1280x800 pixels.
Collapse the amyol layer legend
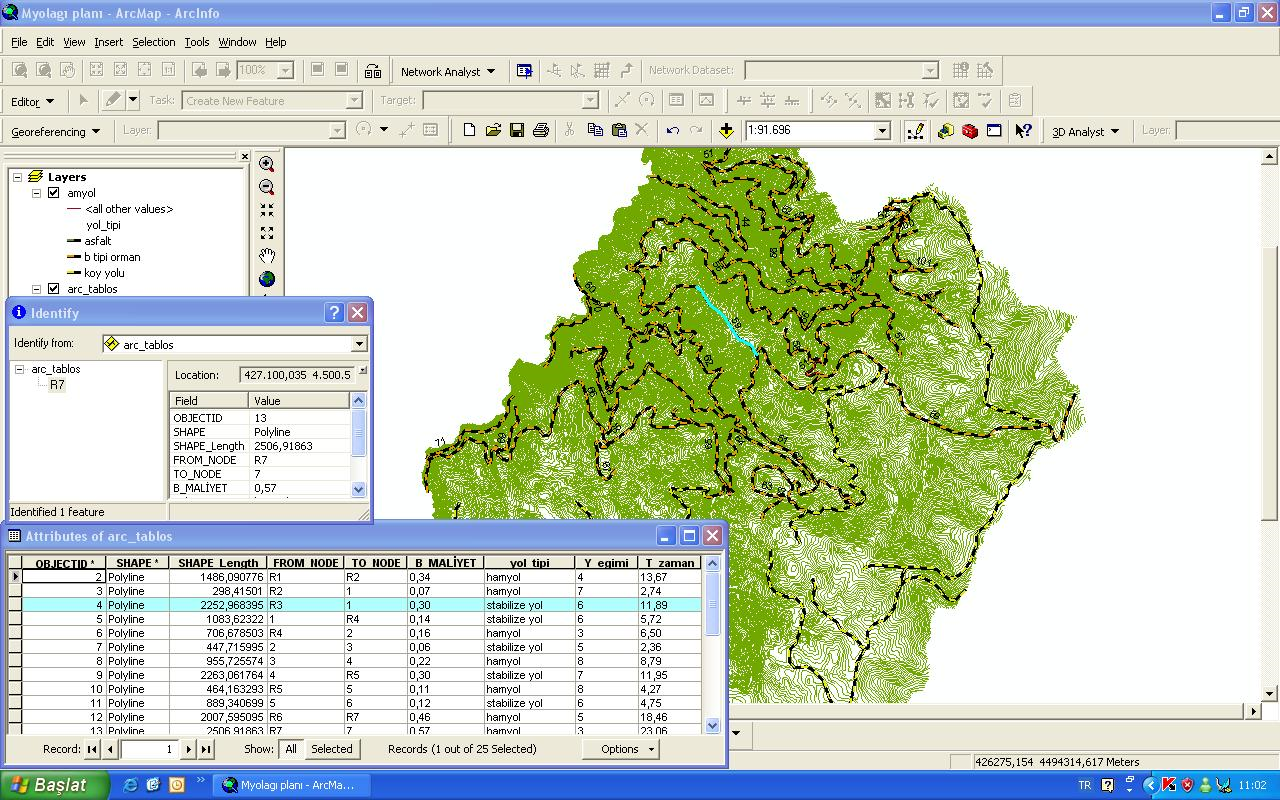click(x=37, y=193)
